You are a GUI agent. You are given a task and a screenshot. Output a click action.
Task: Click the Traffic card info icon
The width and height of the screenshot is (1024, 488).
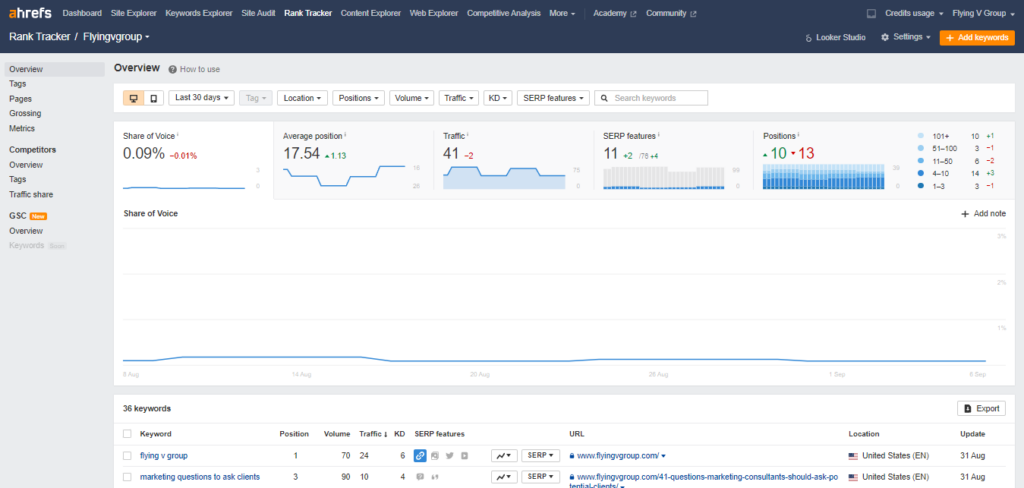coord(468,135)
